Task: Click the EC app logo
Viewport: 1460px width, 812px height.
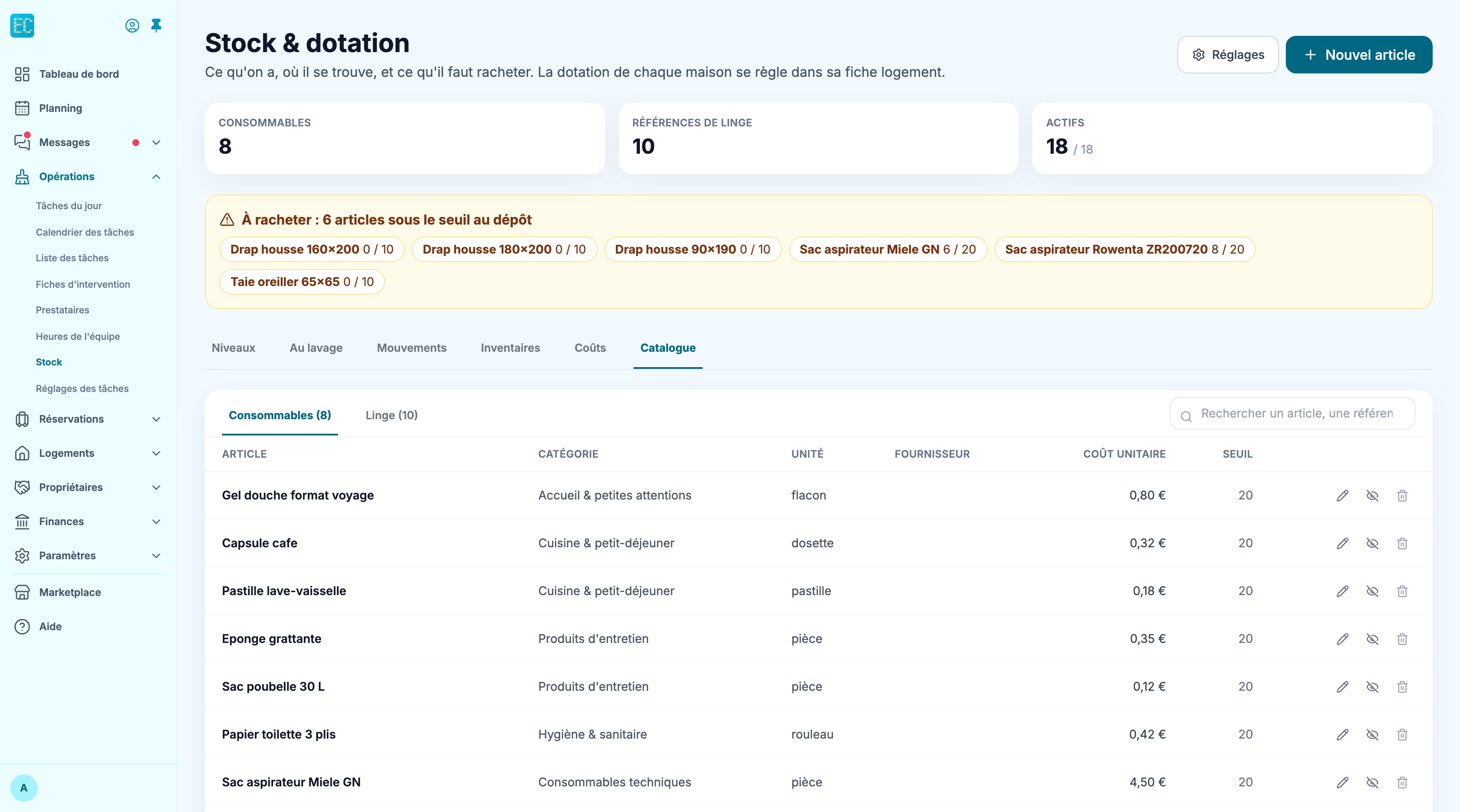Action: 22,26
